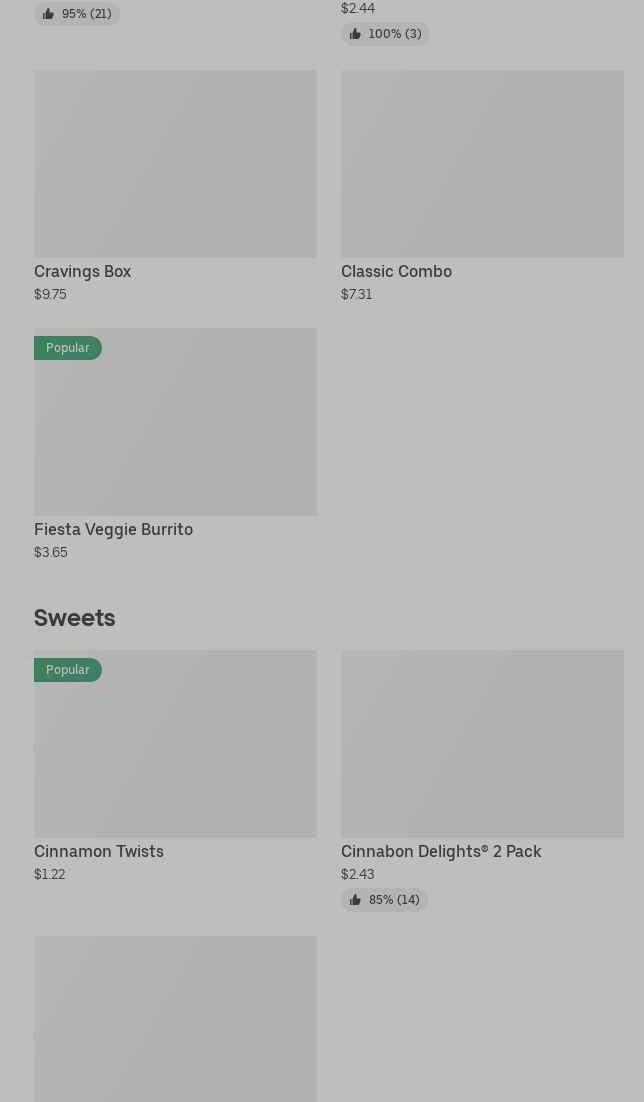This screenshot has width=644, height=1102.
Task: Click the thumbs-up icon next to 100% (3)
Action: (x=355, y=34)
